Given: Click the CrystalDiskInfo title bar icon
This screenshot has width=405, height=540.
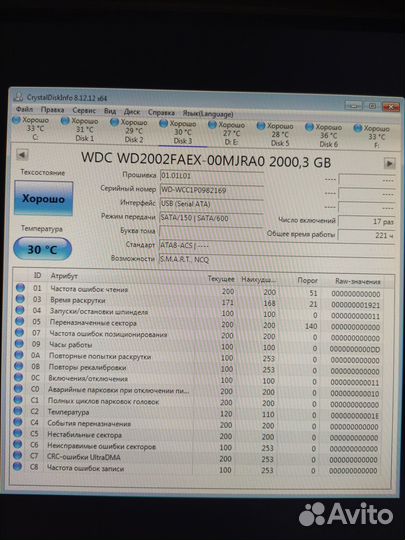Looking at the screenshot, I should tap(19, 97).
